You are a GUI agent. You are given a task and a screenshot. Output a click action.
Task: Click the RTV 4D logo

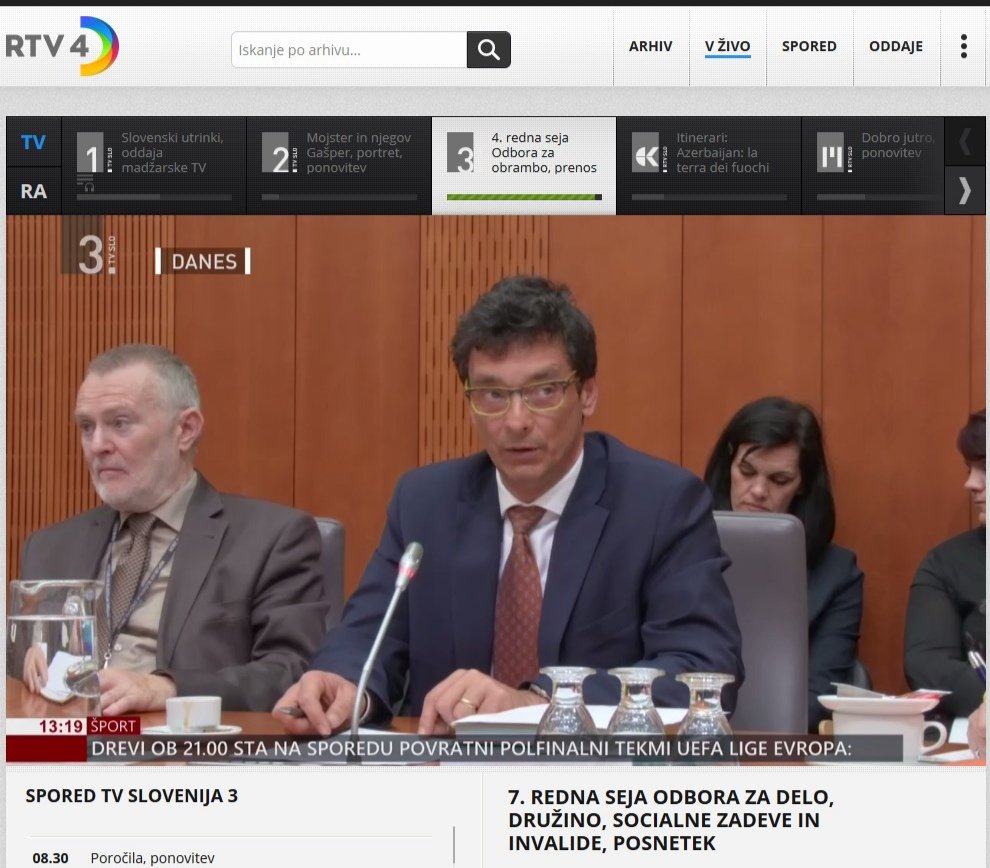62,45
